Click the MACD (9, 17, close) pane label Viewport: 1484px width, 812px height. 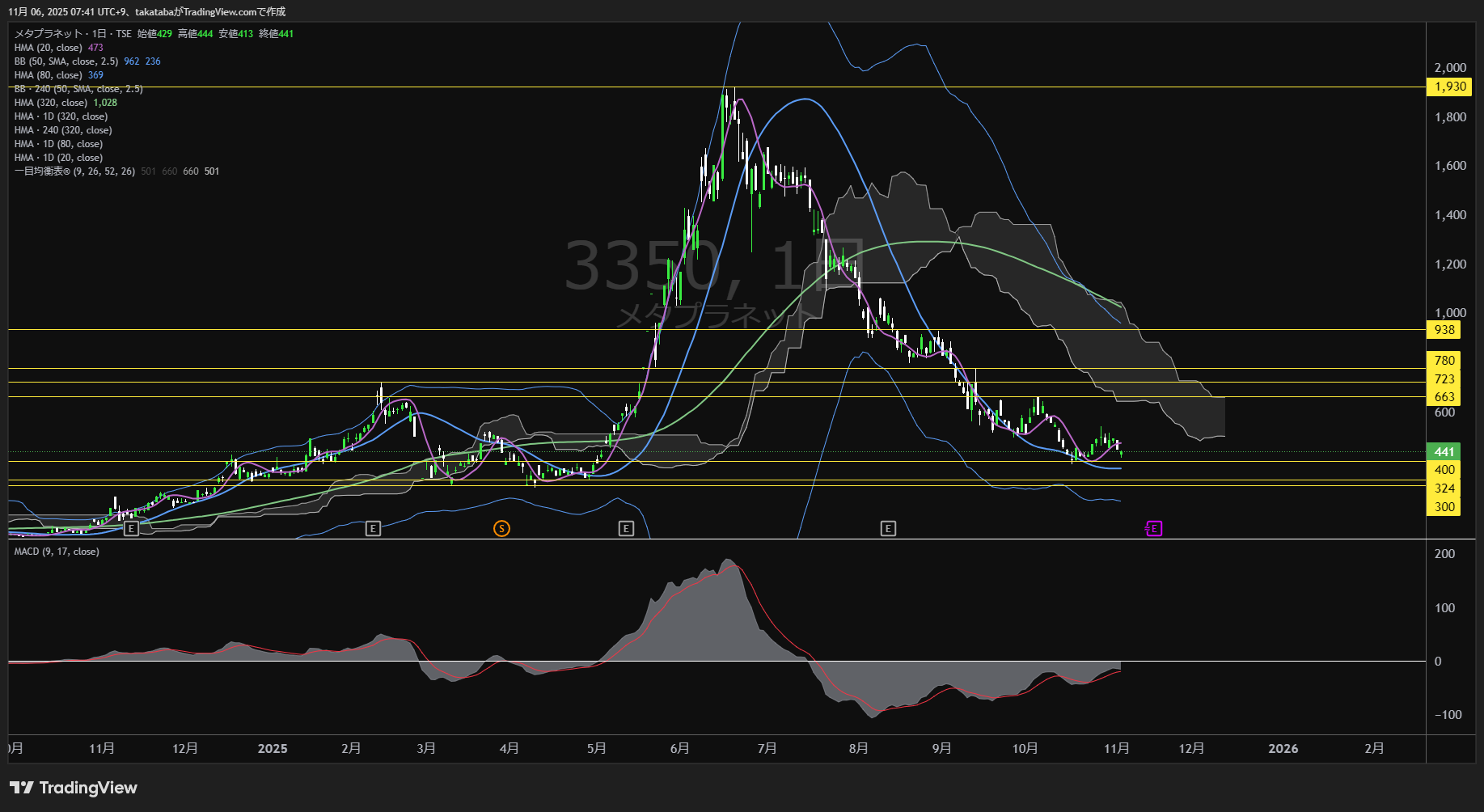[57, 552]
